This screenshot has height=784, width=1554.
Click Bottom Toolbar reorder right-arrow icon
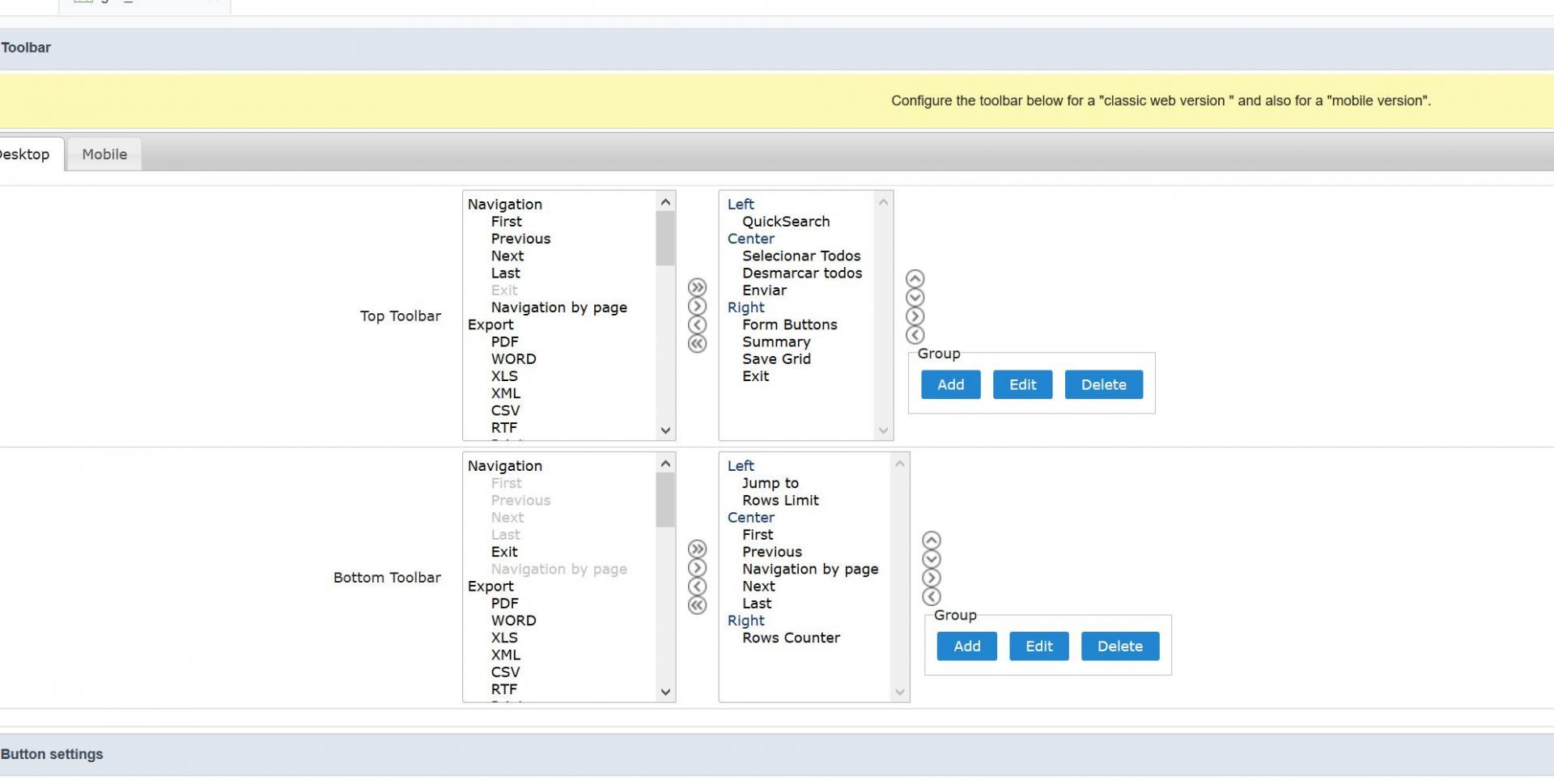click(x=932, y=577)
